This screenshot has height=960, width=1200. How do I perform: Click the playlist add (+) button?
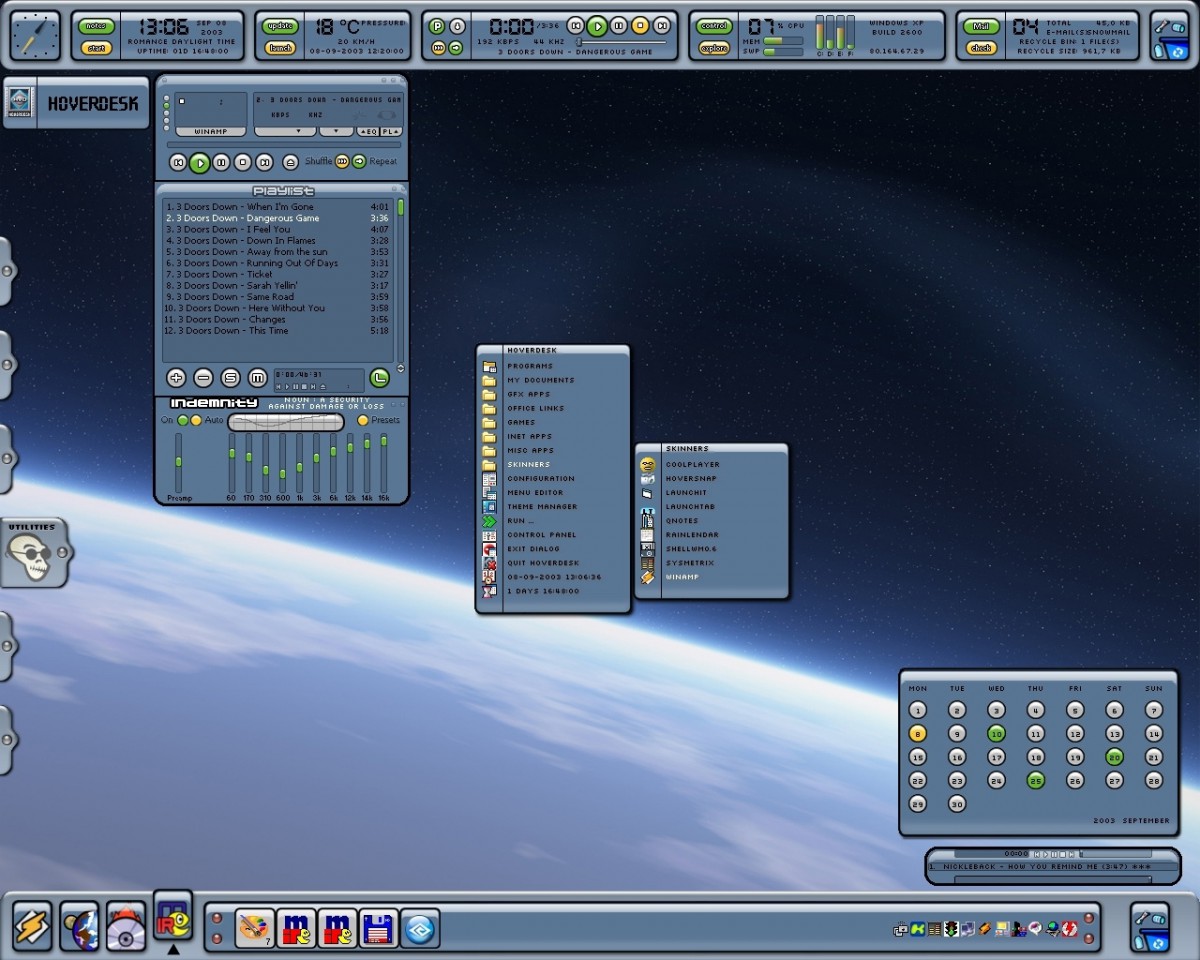pos(176,377)
